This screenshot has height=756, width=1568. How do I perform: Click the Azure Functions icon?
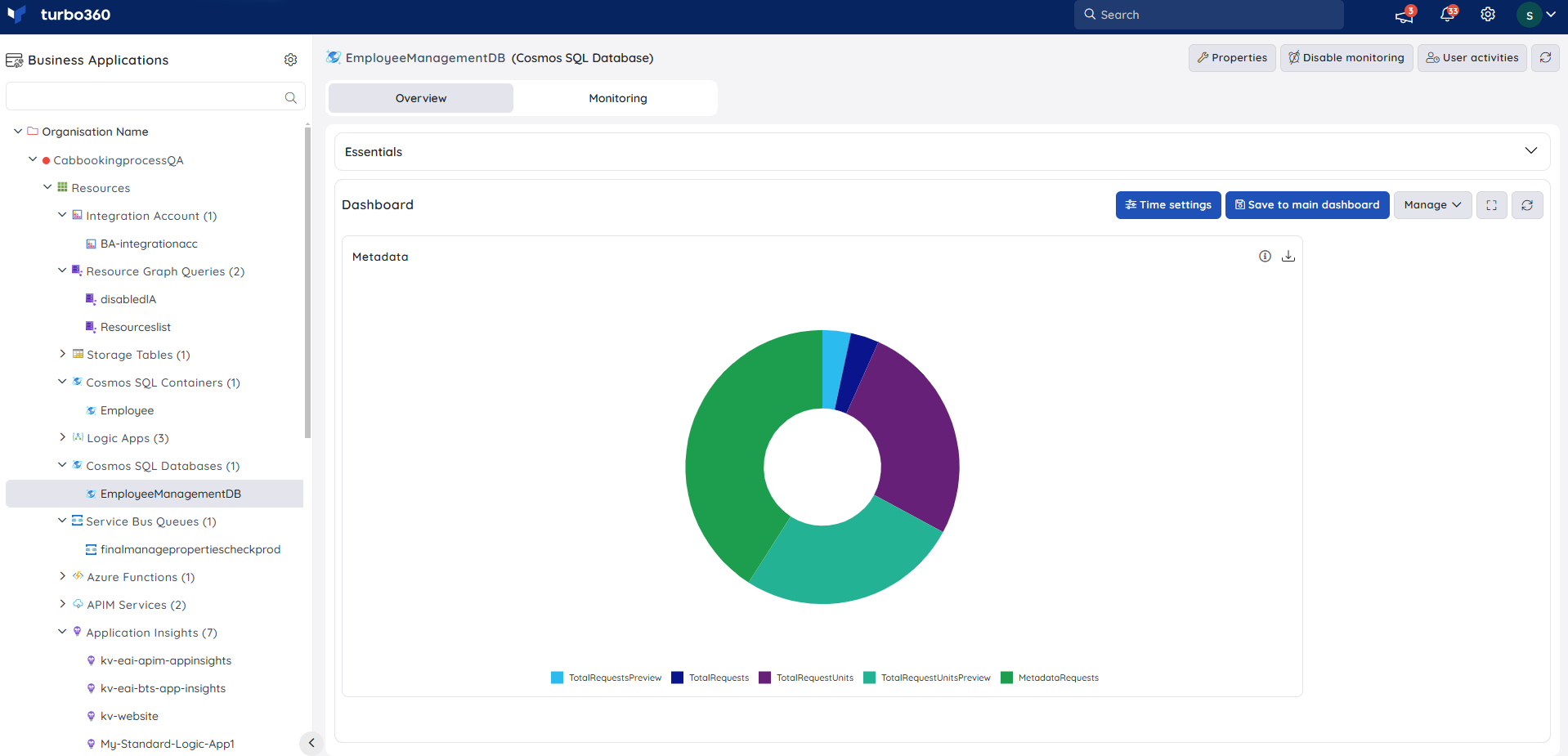78,576
